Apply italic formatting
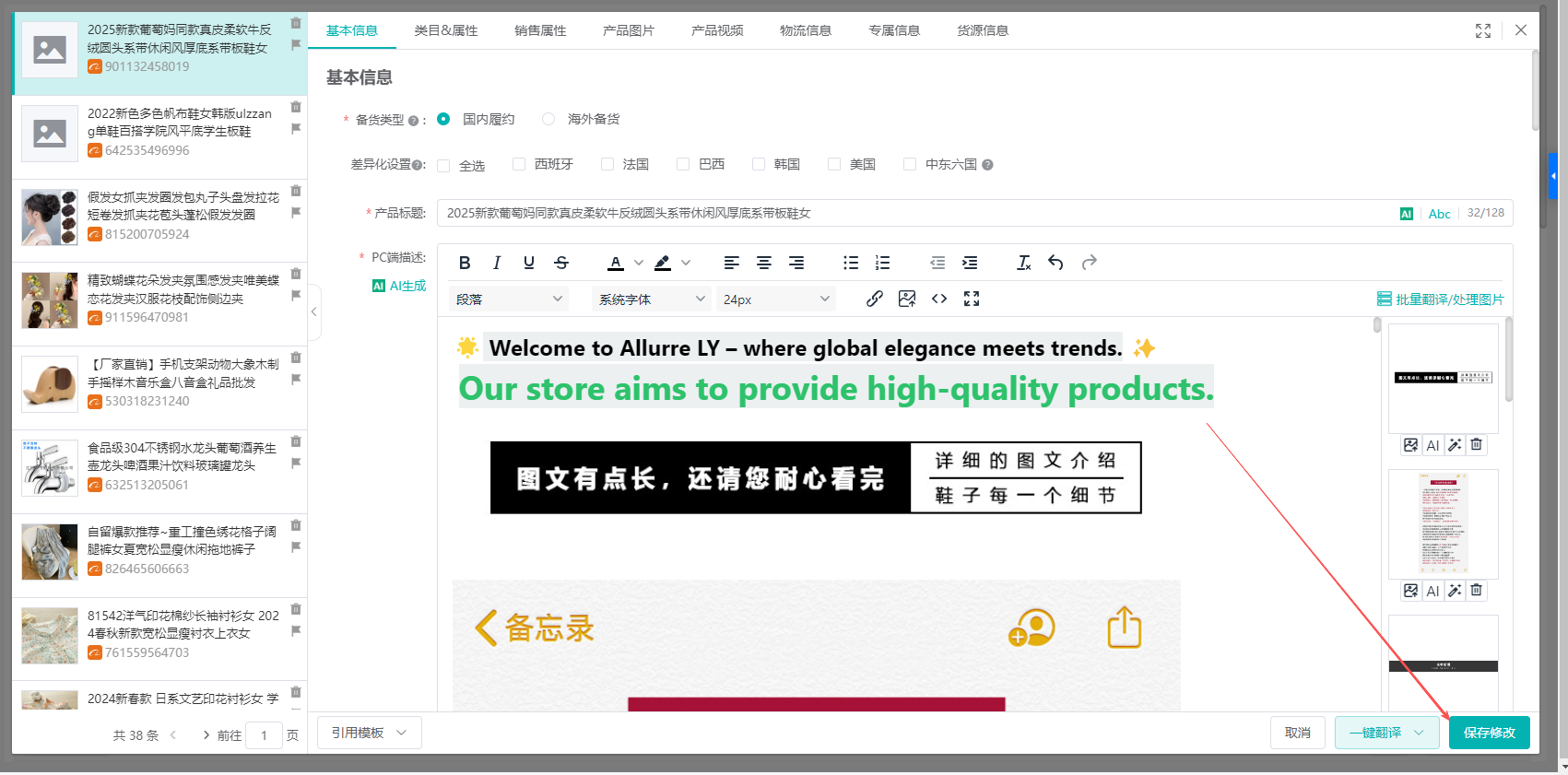 coord(497,263)
